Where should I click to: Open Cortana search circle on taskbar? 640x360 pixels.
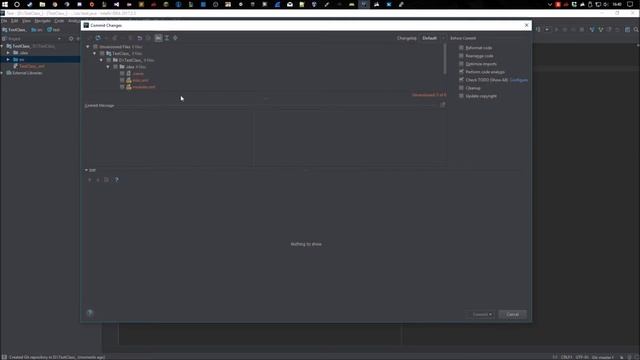tap(17, 4)
